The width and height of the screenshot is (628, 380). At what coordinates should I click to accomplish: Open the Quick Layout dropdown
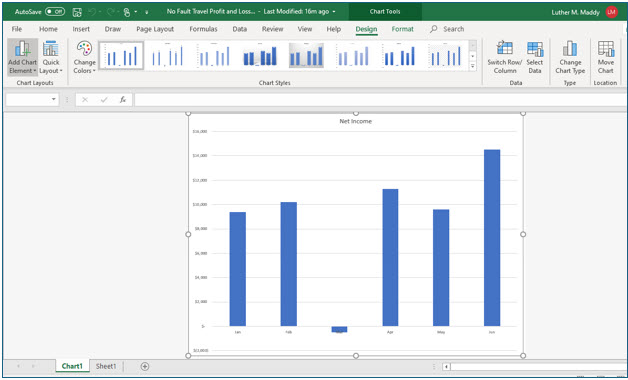tap(51, 57)
